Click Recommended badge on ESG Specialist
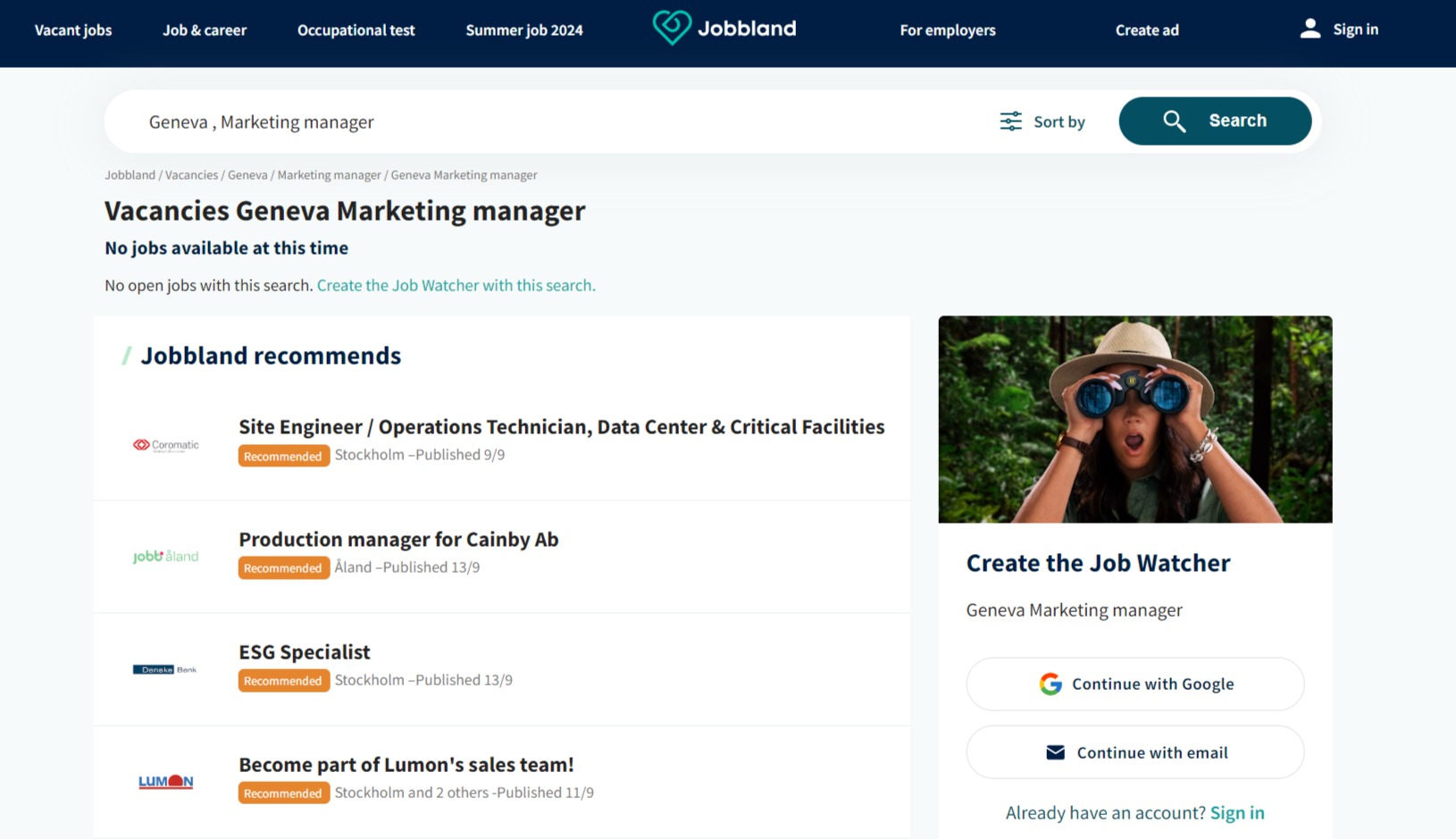Viewport: 1456px width, 839px height. pyautogui.click(x=283, y=681)
